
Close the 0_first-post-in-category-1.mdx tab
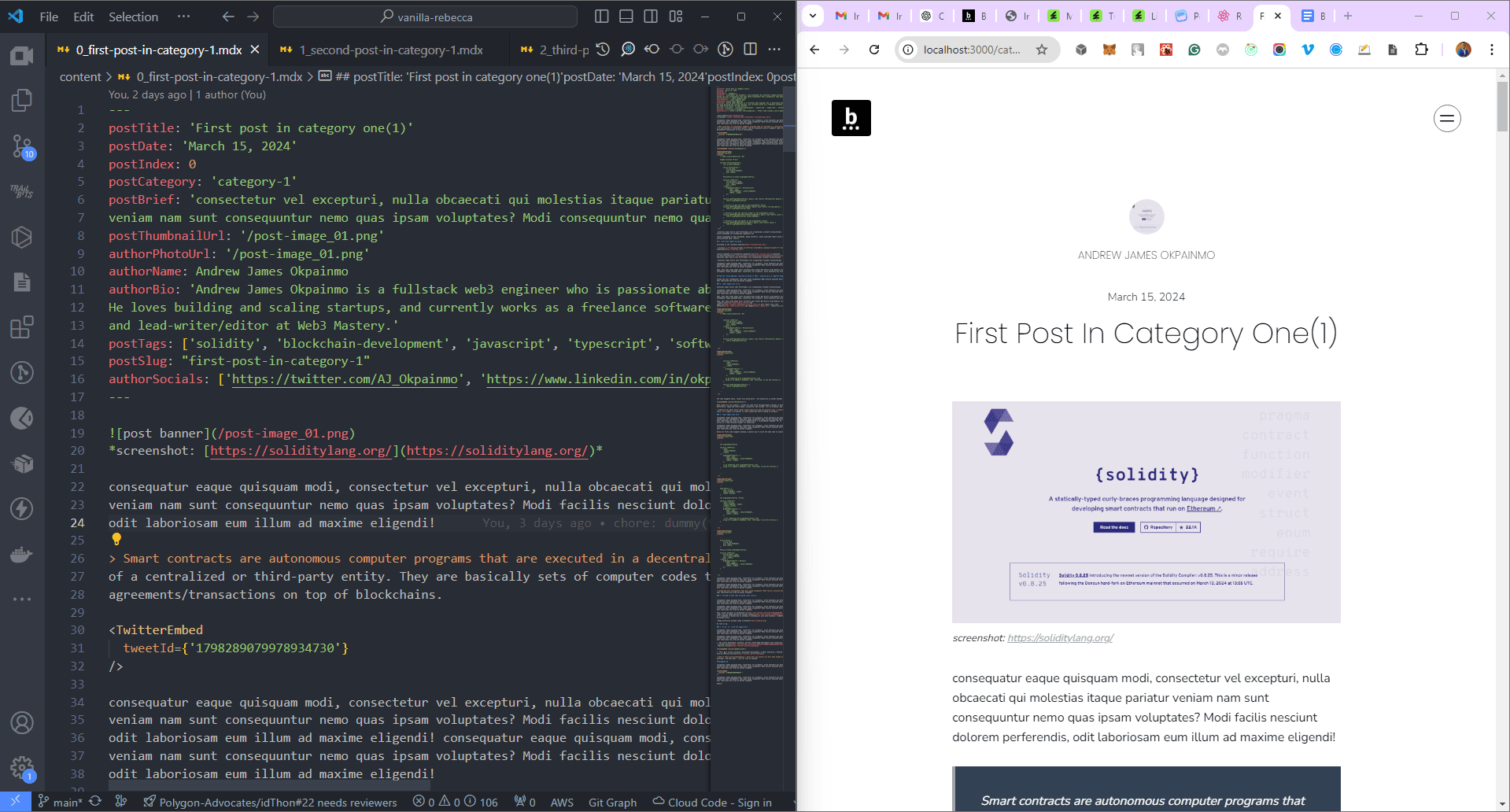255,50
